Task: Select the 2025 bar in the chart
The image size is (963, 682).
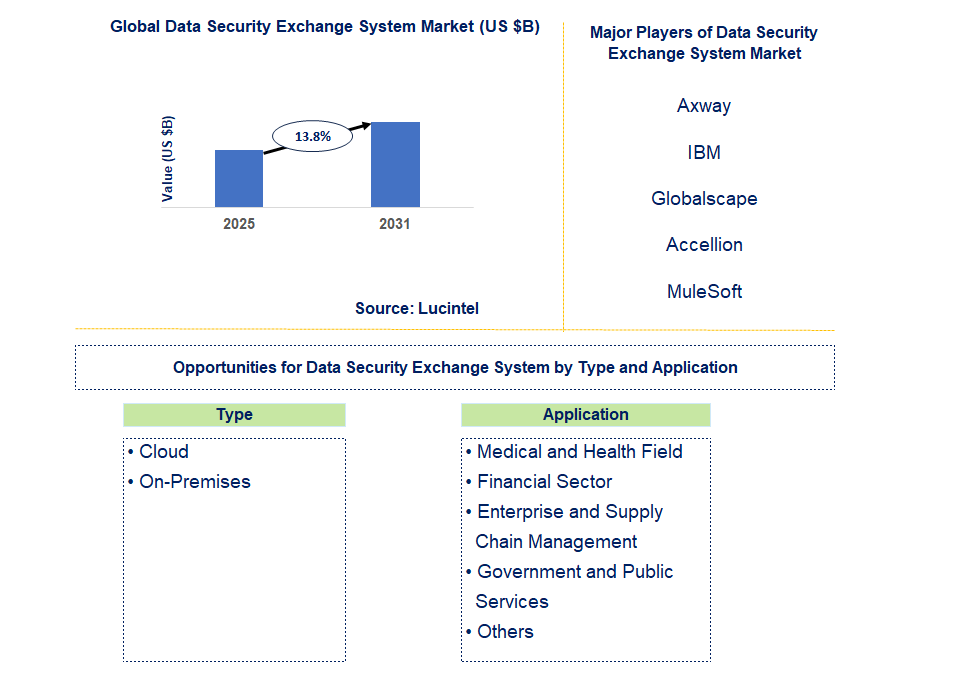Action: point(239,179)
